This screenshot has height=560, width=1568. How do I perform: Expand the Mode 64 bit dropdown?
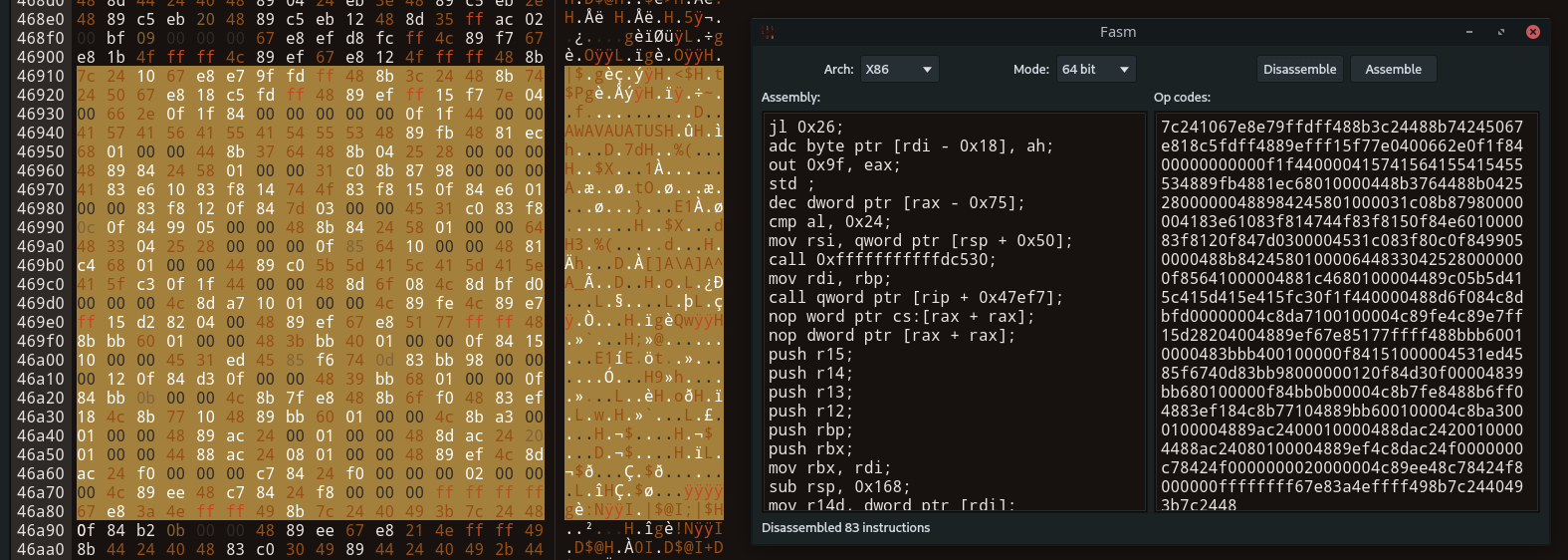(1095, 70)
